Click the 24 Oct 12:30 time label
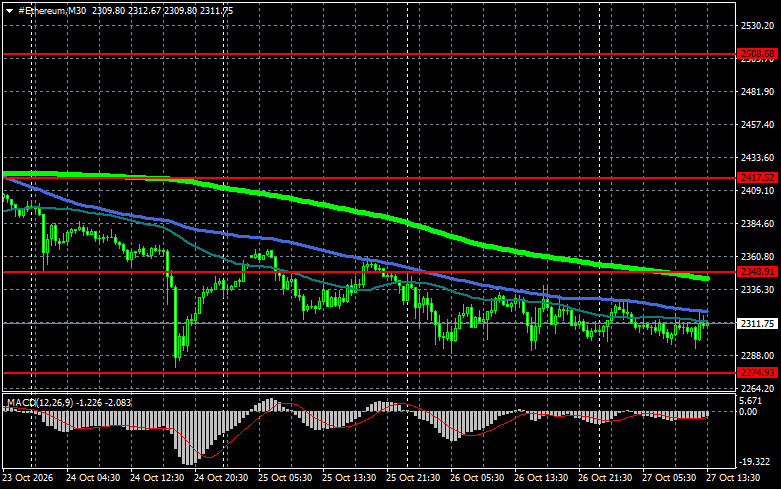 (157, 478)
